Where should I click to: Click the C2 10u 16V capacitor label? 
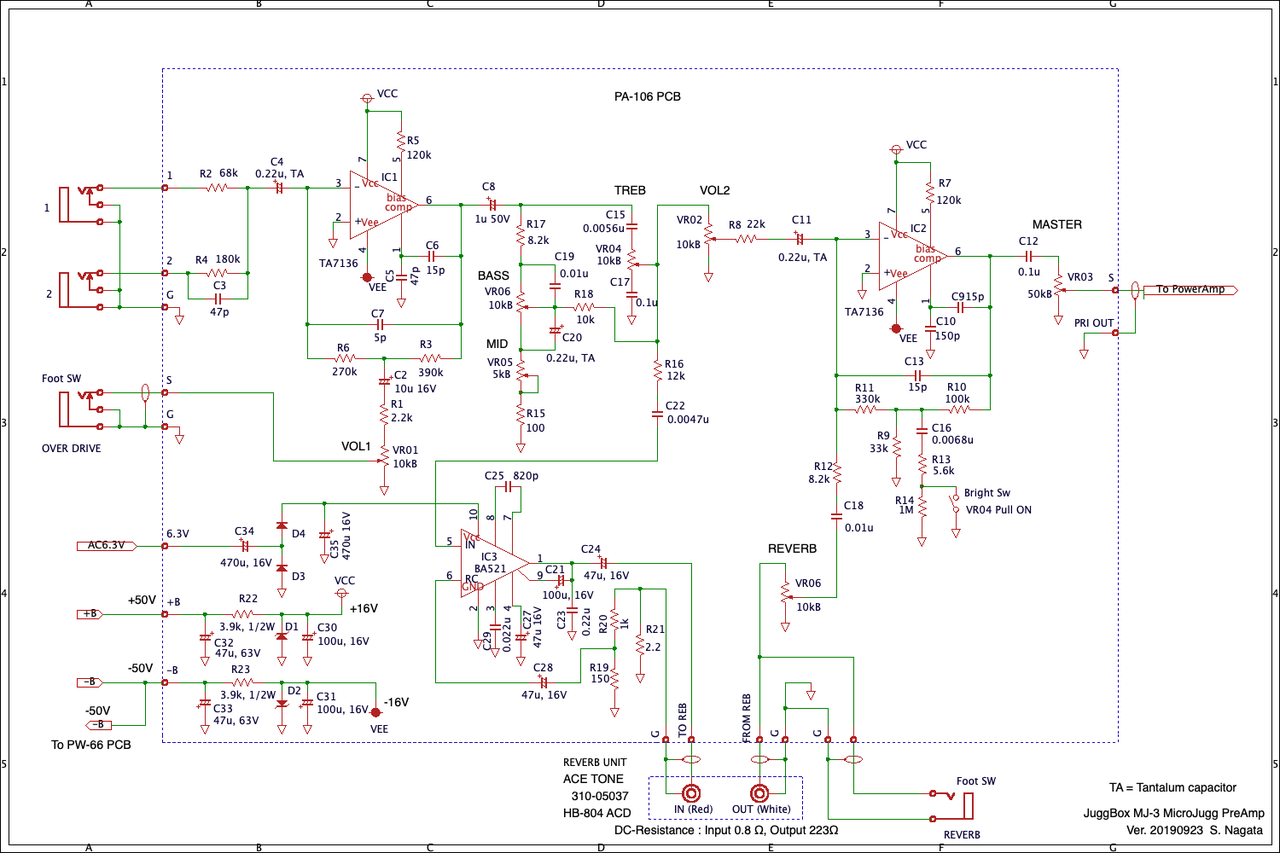click(x=416, y=380)
